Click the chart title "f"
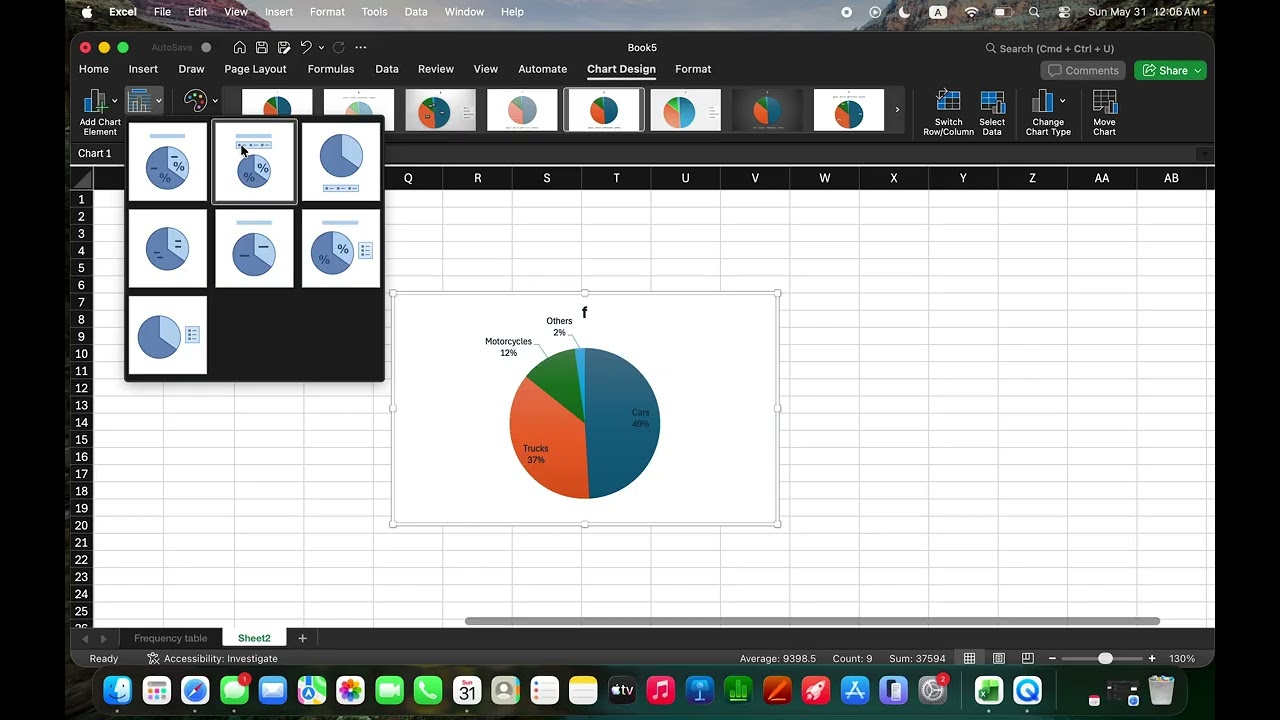The image size is (1280, 720). click(x=584, y=313)
